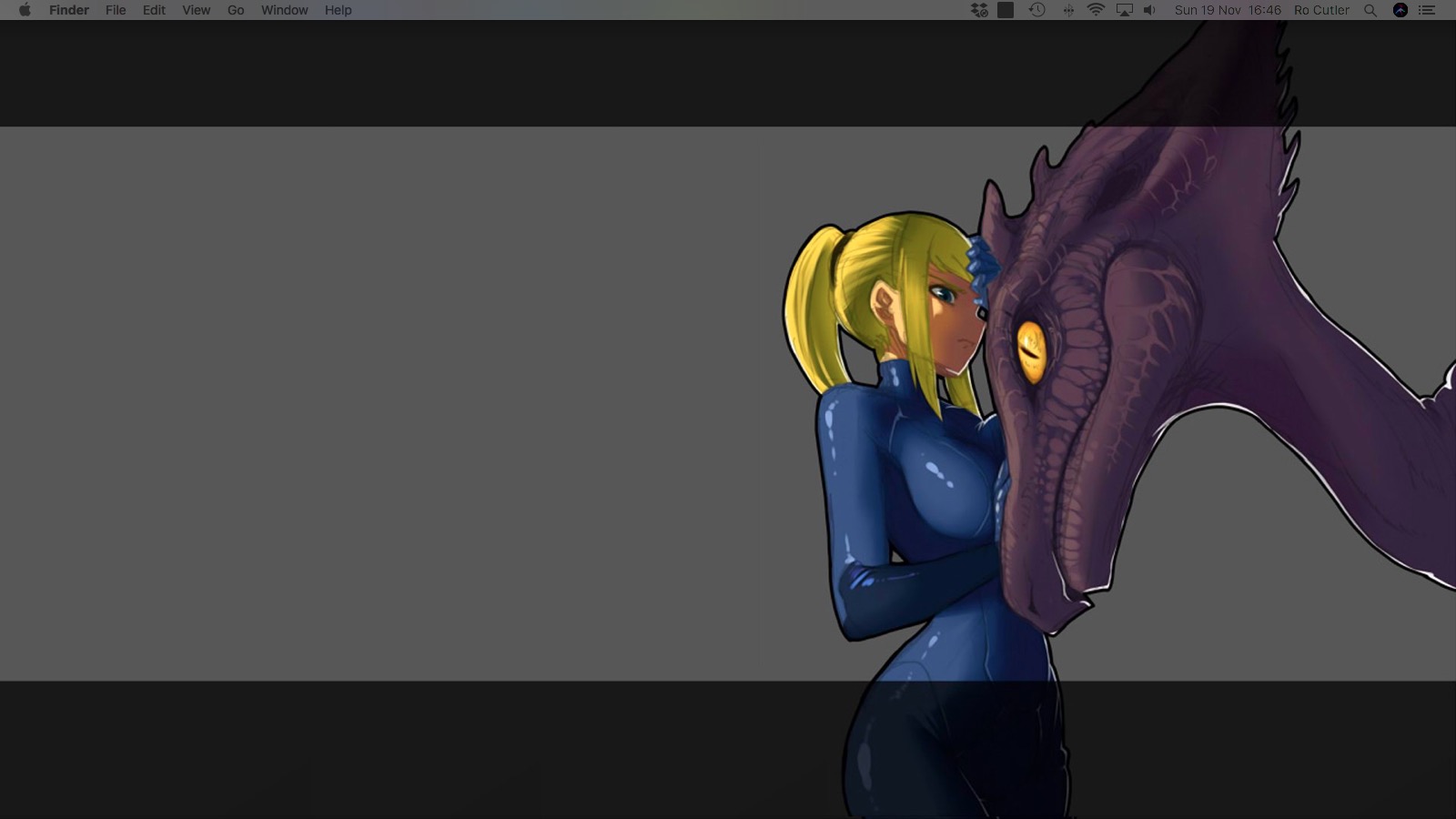Viewport: 1456px width, 819px height.
Task: Activate Siri from the menu bar
Action: tap(1400, 10)
